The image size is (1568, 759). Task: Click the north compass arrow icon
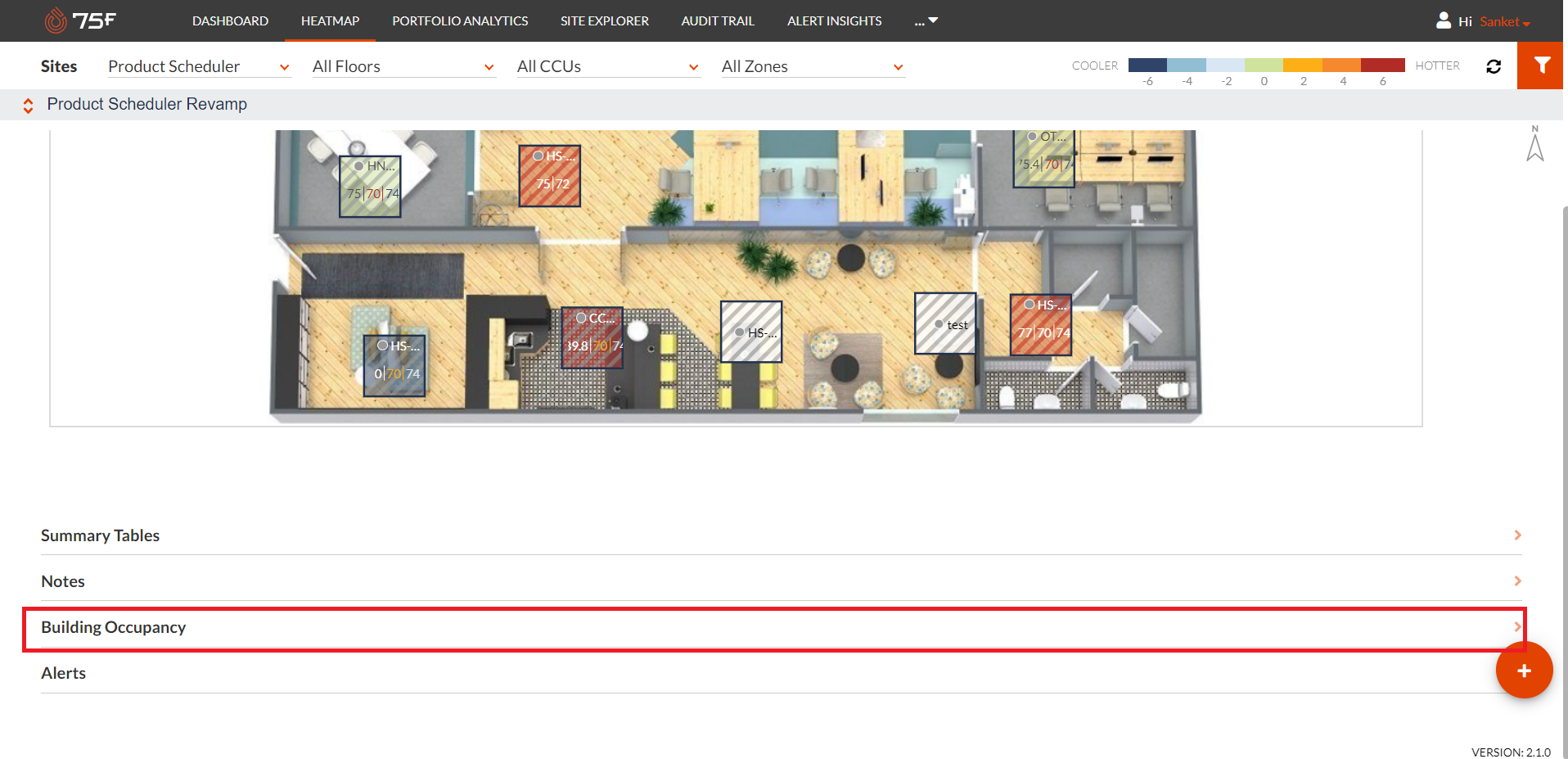pyautogui.click(x=1535, y=144)
